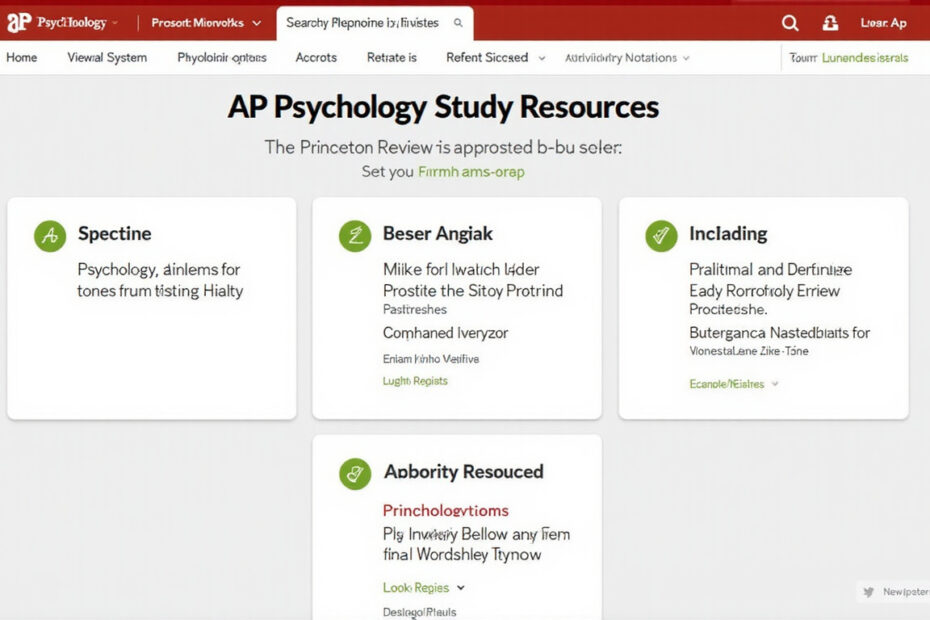Click the Spectine card heading
Image resolution: width=930 pixels, height=620 pixels.
tap(114, 234)
